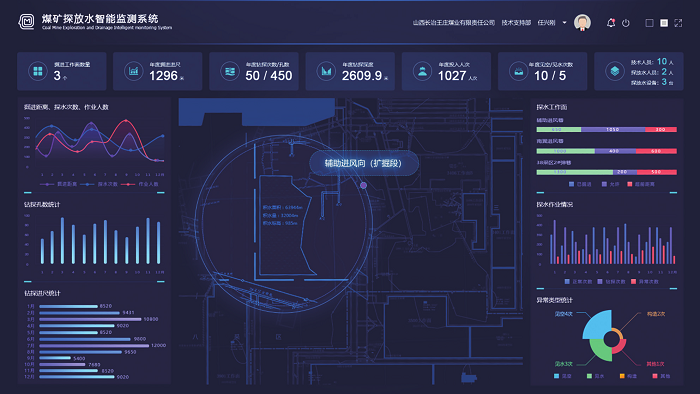Viewport: 700px width, 394px height.
Task: Click the purple marker dot on map
Action: tap(363, 185)
